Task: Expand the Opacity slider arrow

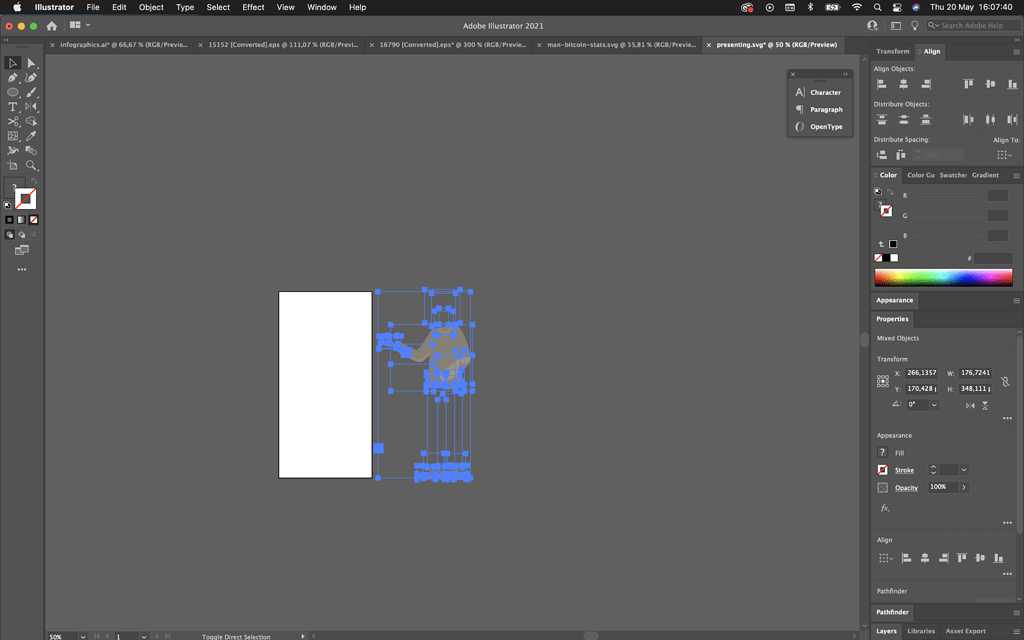Action: [964, 487]
